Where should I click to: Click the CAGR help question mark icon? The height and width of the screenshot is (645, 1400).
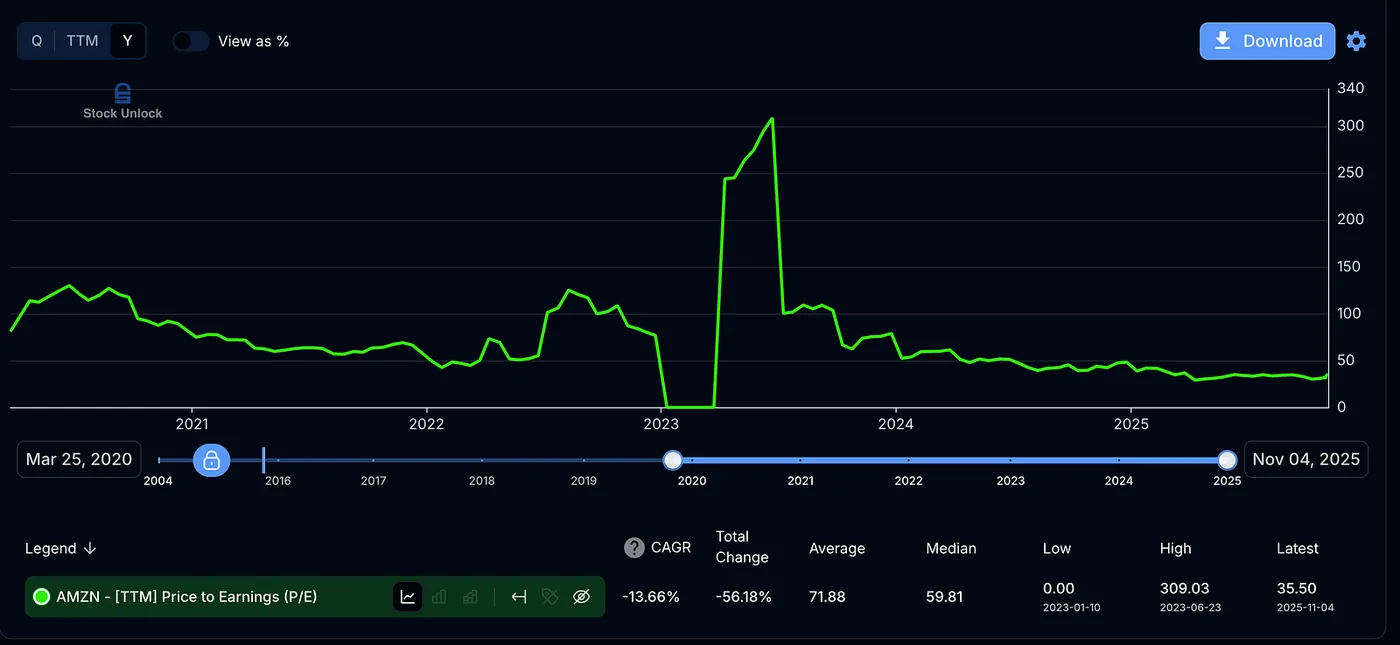click(x=634, y=548)
